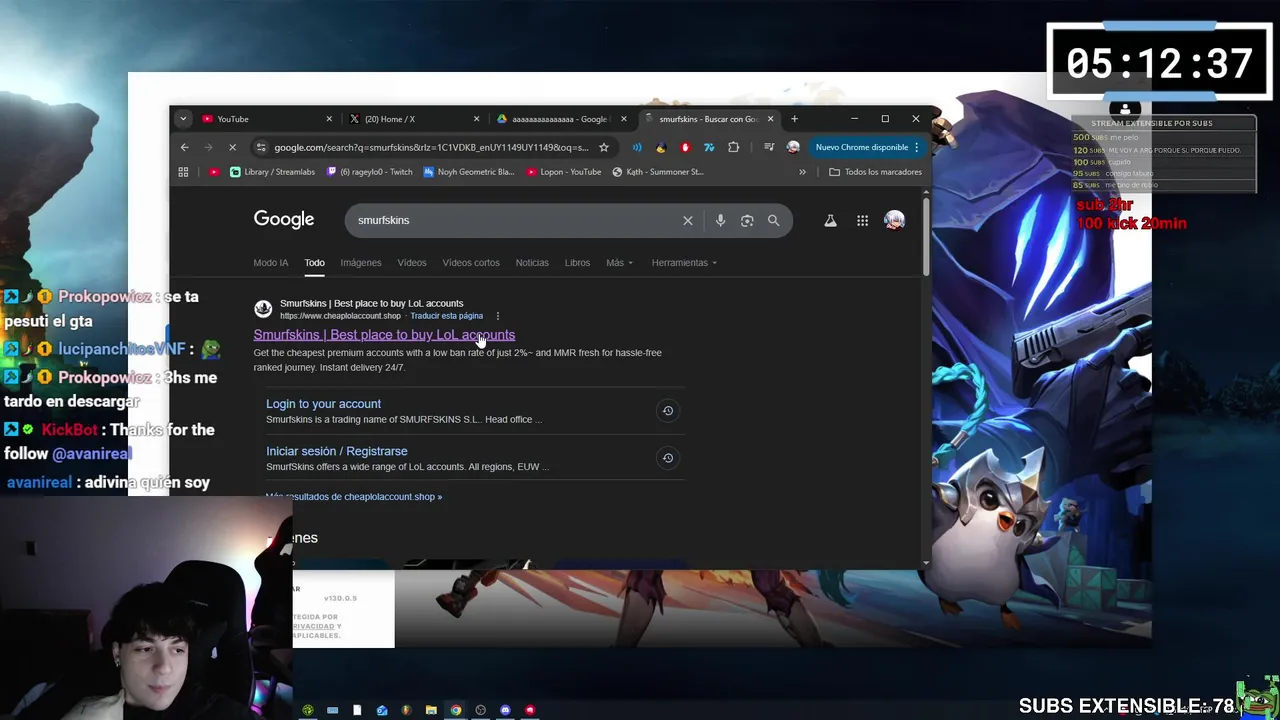
Task: Bookmark this page with the star icon
Action: [x=604, y=147]
